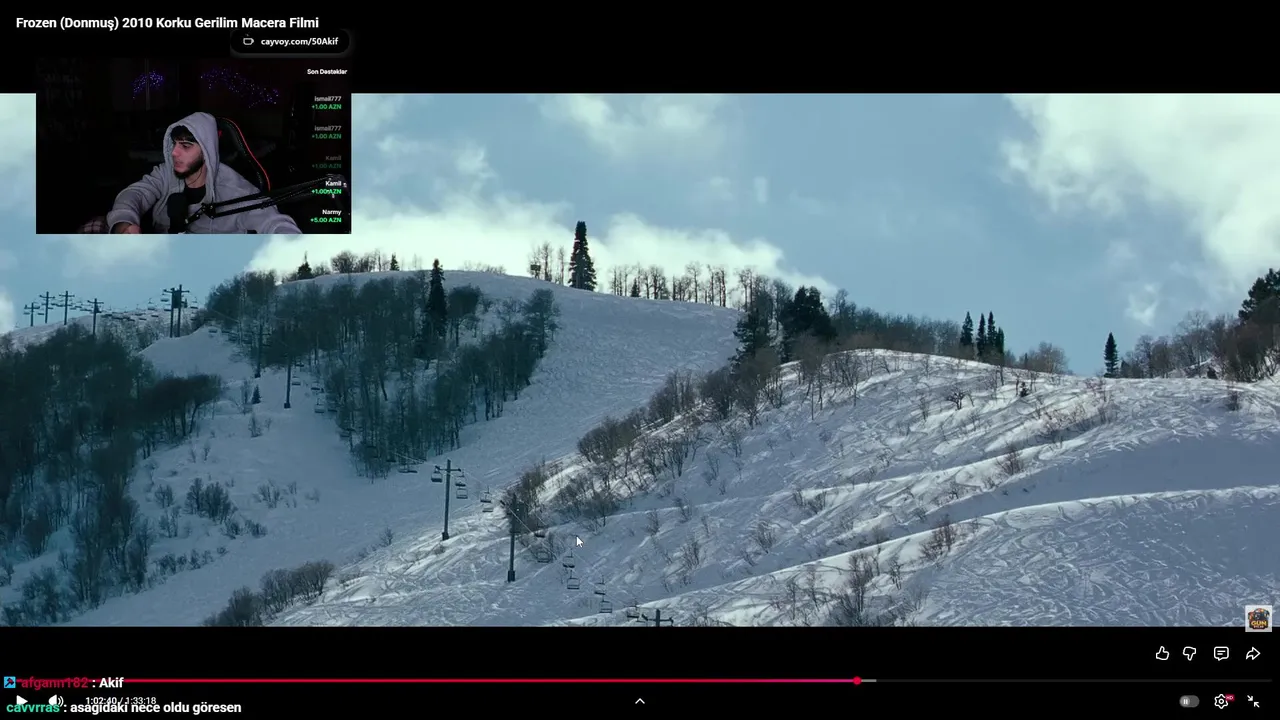The height and width of the screenshot is (720, 1280).
Task: Click the channel watermark in the video corner
Action: [x=1258, y=618]
